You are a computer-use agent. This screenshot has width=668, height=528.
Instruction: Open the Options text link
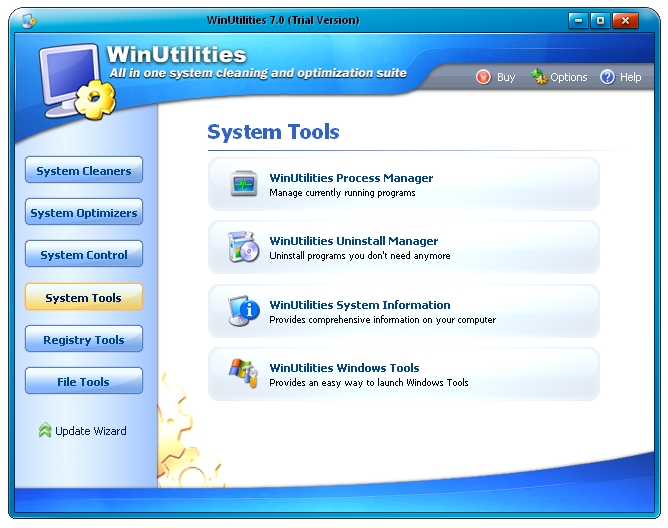569,77
